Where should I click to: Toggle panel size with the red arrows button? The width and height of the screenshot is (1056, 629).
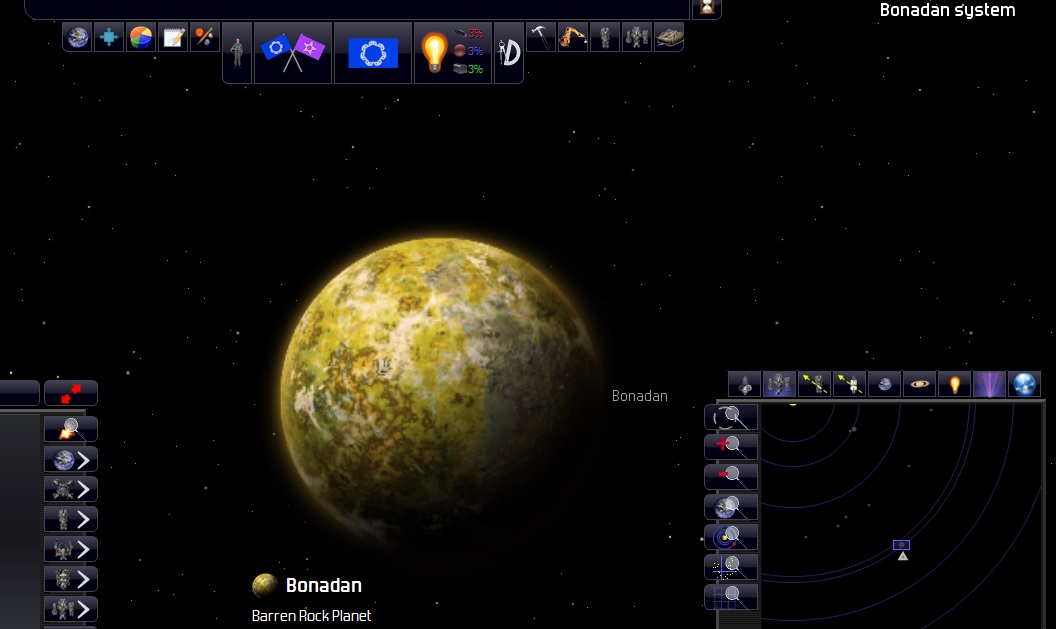coord(71,393)
